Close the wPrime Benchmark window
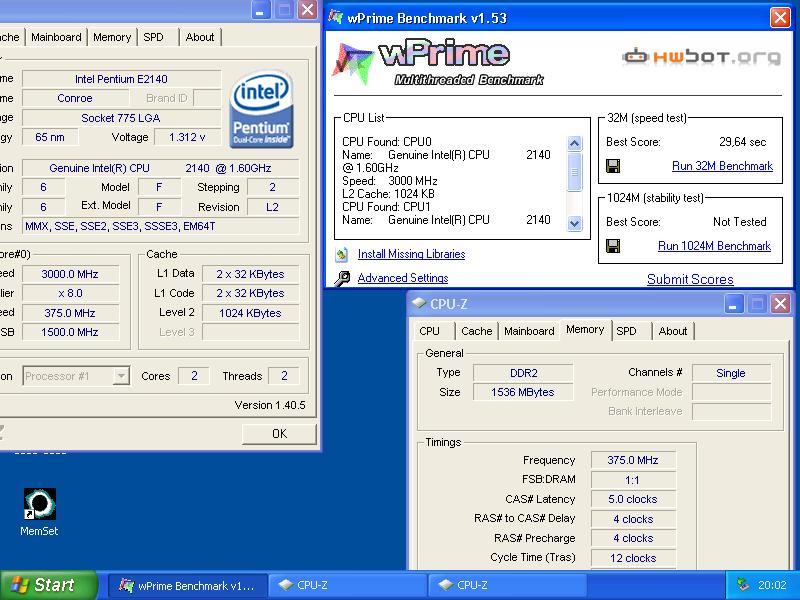This screenshot has height=600, width=800. [x=780, y=18]
